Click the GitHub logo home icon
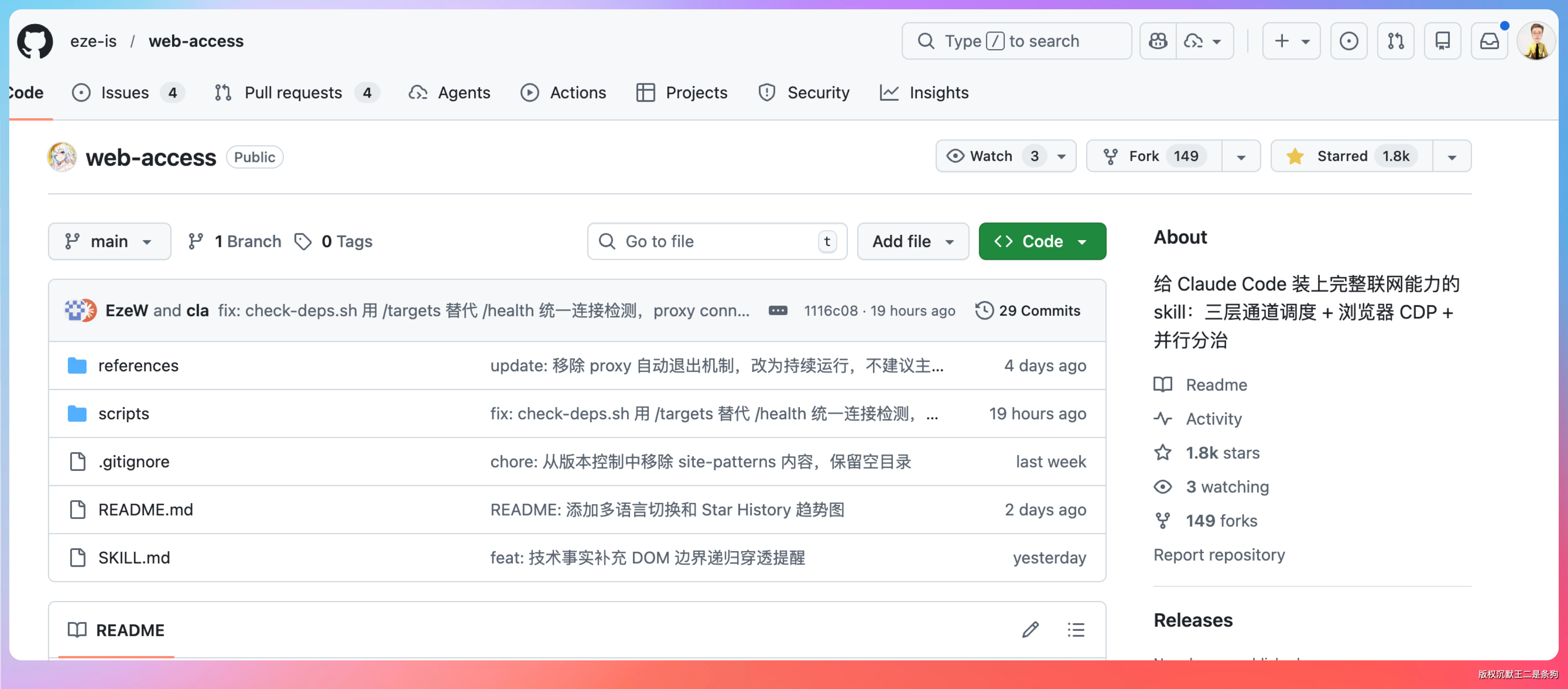1568x689 pixels. click(x=35, y=41)
